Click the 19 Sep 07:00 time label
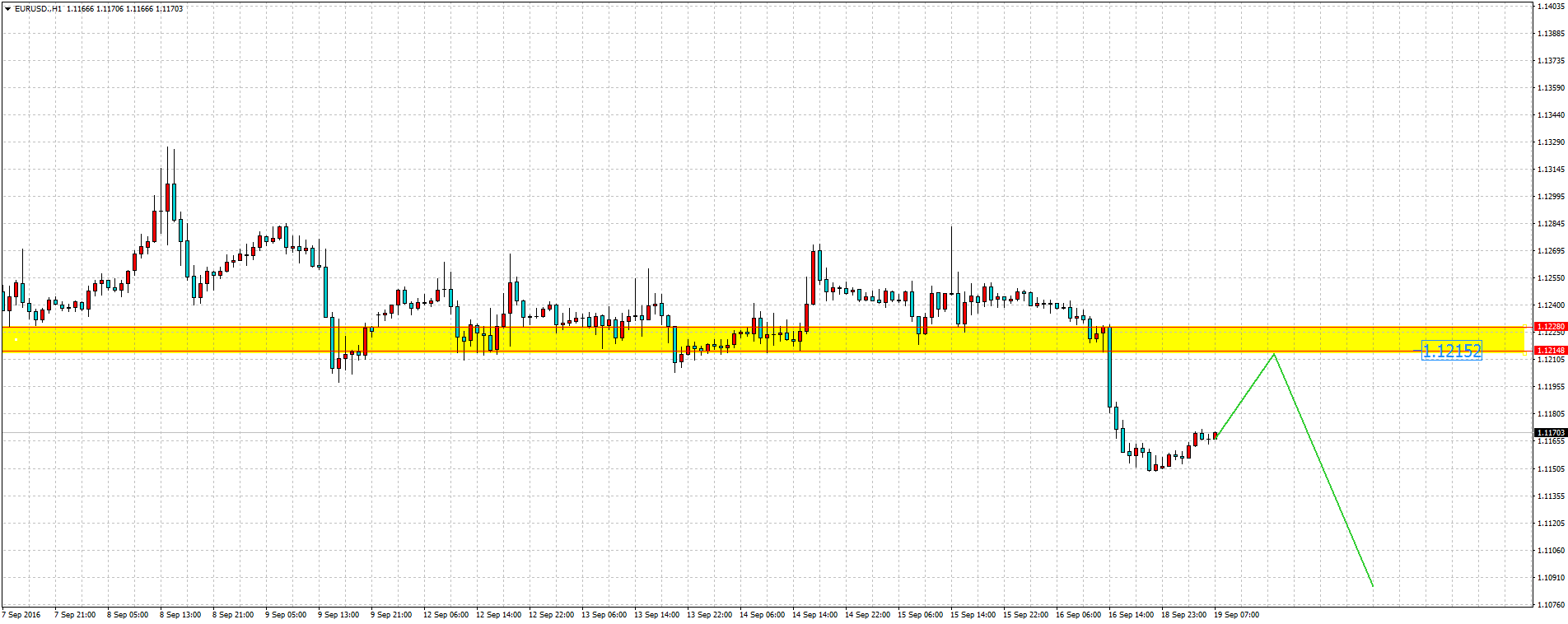Viewport: 1568px width, 624px height. coord(1236,615)
